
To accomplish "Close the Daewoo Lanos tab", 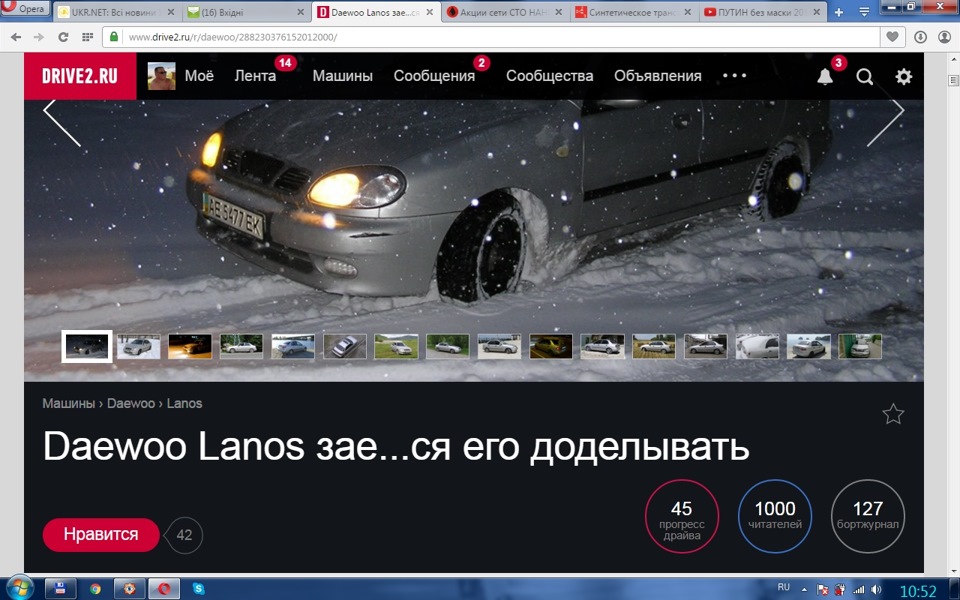I will pyautogui.click(x=430, y=12).
